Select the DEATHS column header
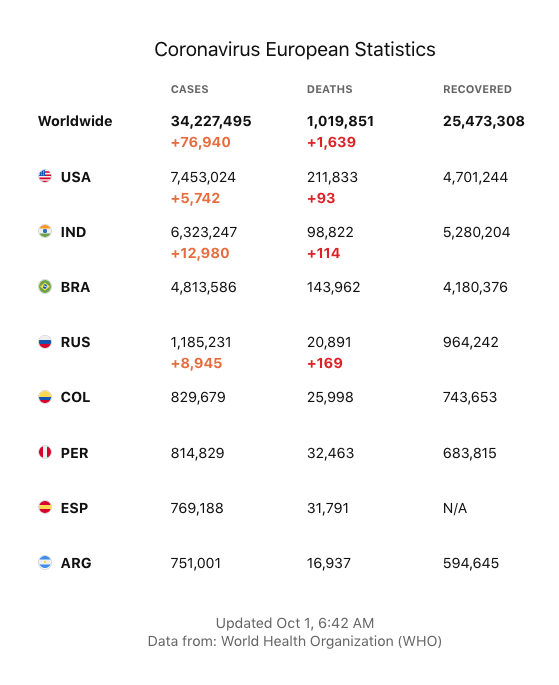This screenshot has width=559, height=685. pyautogui.click(x=329, y=89)
